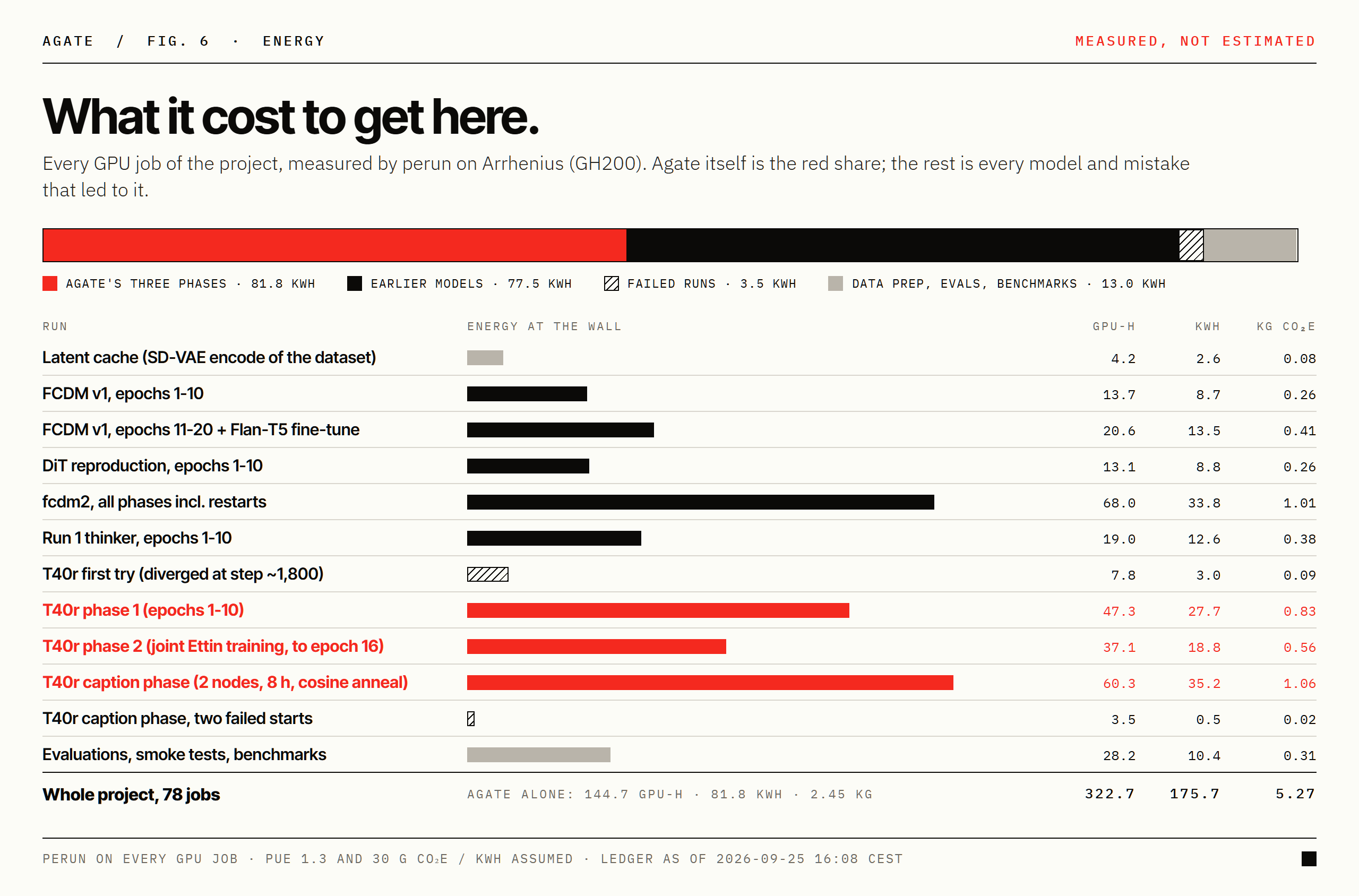Click the total '322.7' GPU-h value
The width and height of the screenshot is (1359, 896).
tap(1109, 794)
